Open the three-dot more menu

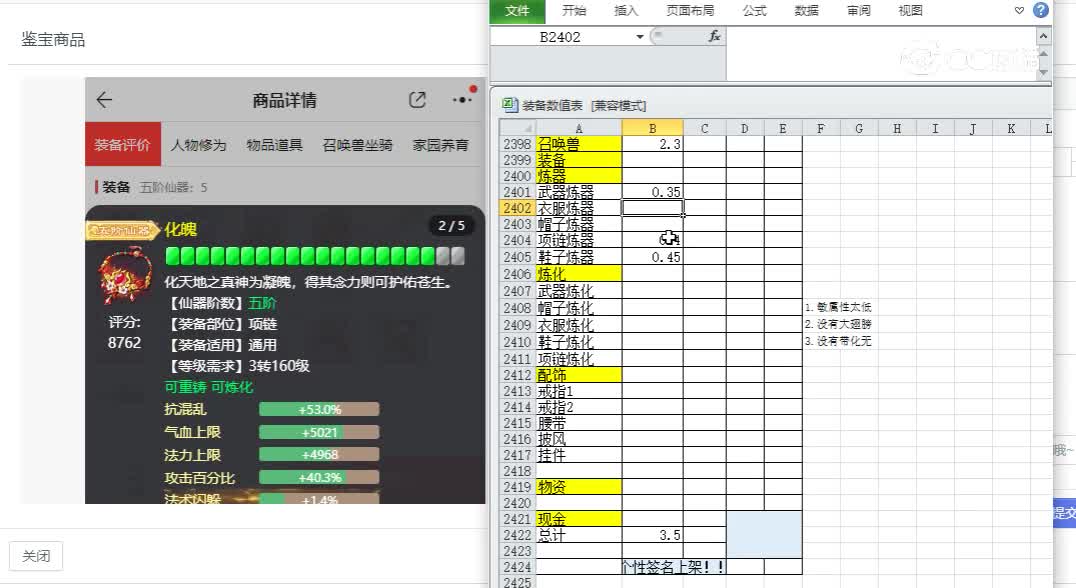[x=463, y=100]
